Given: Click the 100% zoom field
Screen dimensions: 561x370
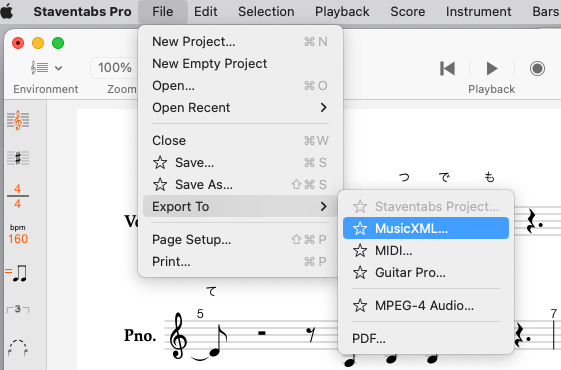Looking at the screenshot, I should pyautogui.click(x=114, y=68).
